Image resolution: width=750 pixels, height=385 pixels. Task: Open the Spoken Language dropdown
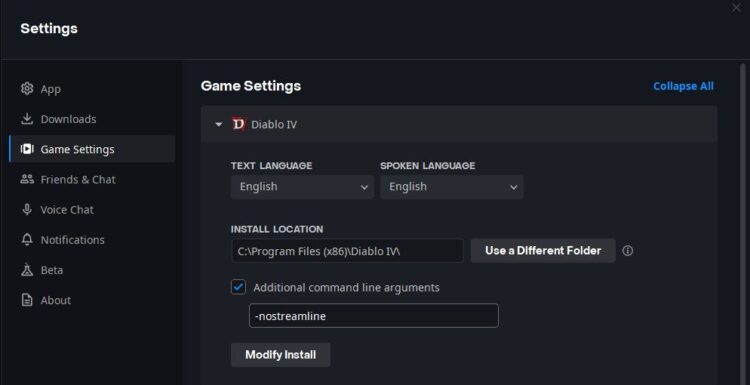pyautogui.click(x=452, y=187)
